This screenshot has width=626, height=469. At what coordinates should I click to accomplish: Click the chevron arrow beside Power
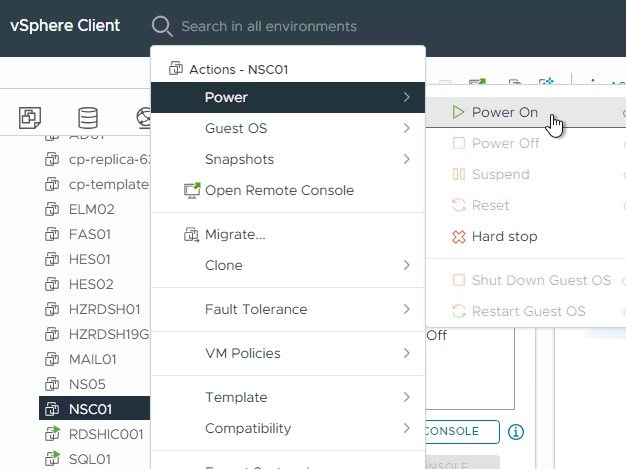pyautogui.click(x=406, y=97)
